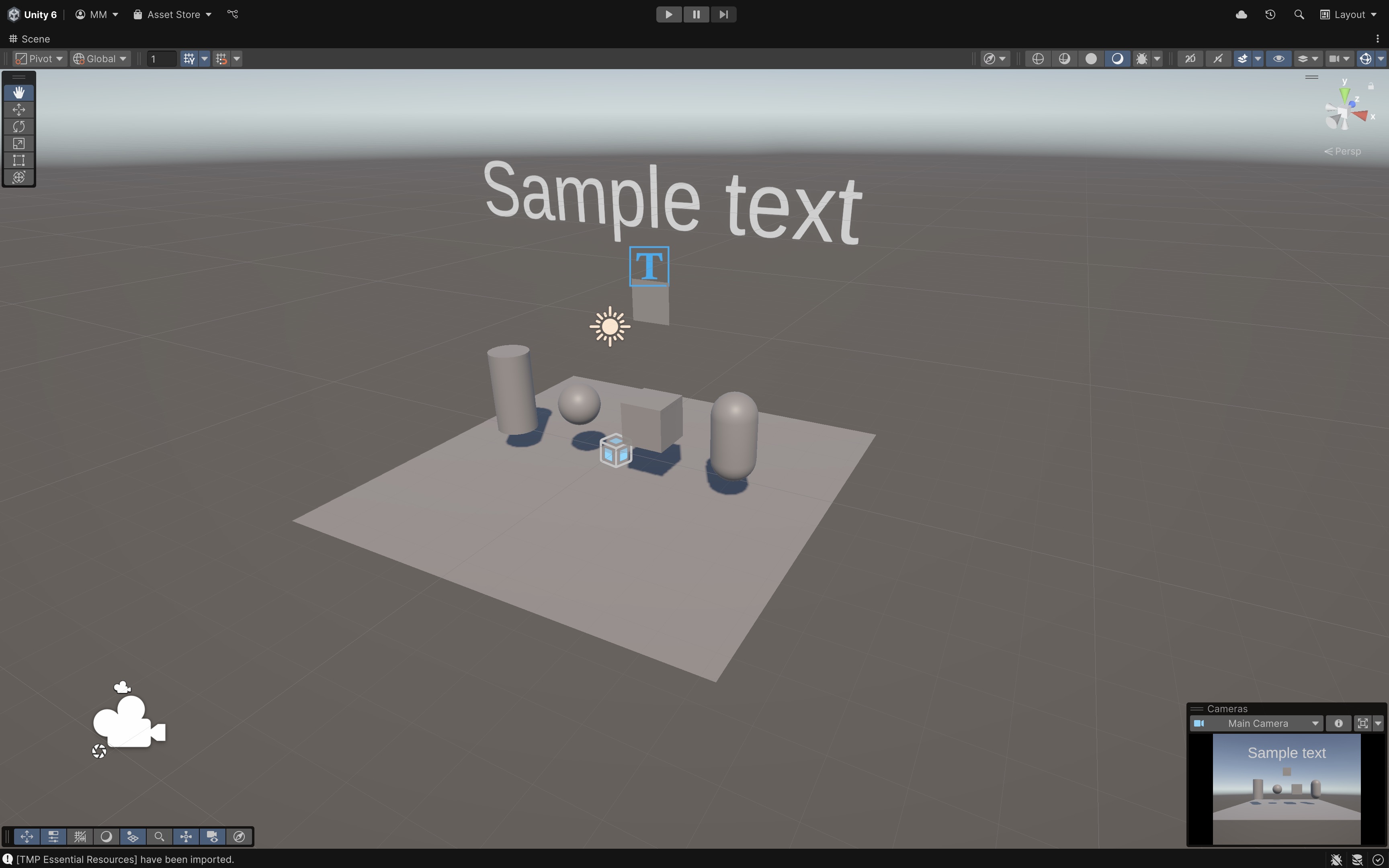Image resolution: width=1389 pixels, height=868 pixels.
Task: Open the Layout dropdown button
Action: pyautogui.click(x=1348, y=14)
